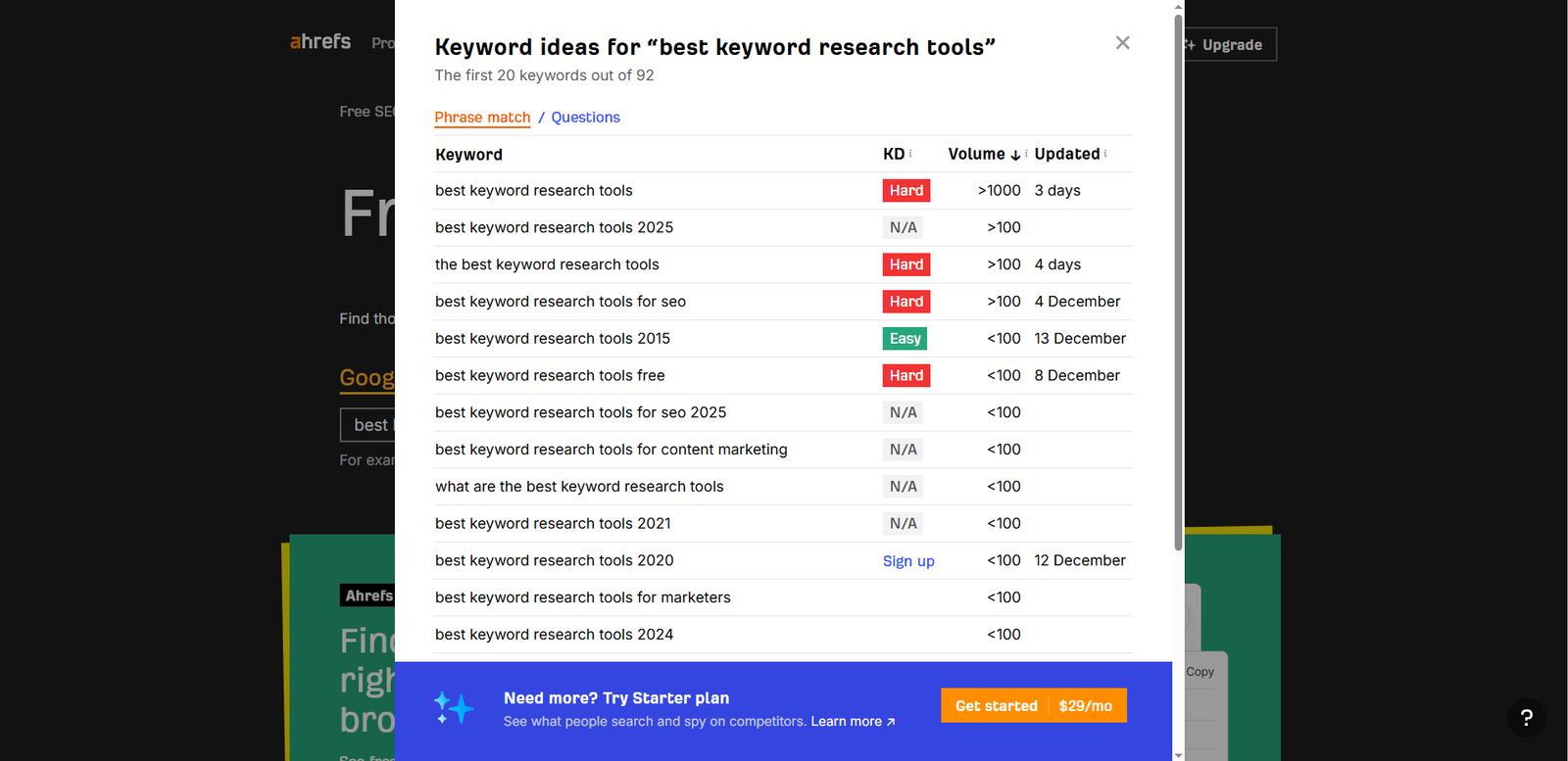Select keyword "best keyword research tools free"
Image resolution: width=1568 pixels, height=761 pixels.
coord(550,376)
